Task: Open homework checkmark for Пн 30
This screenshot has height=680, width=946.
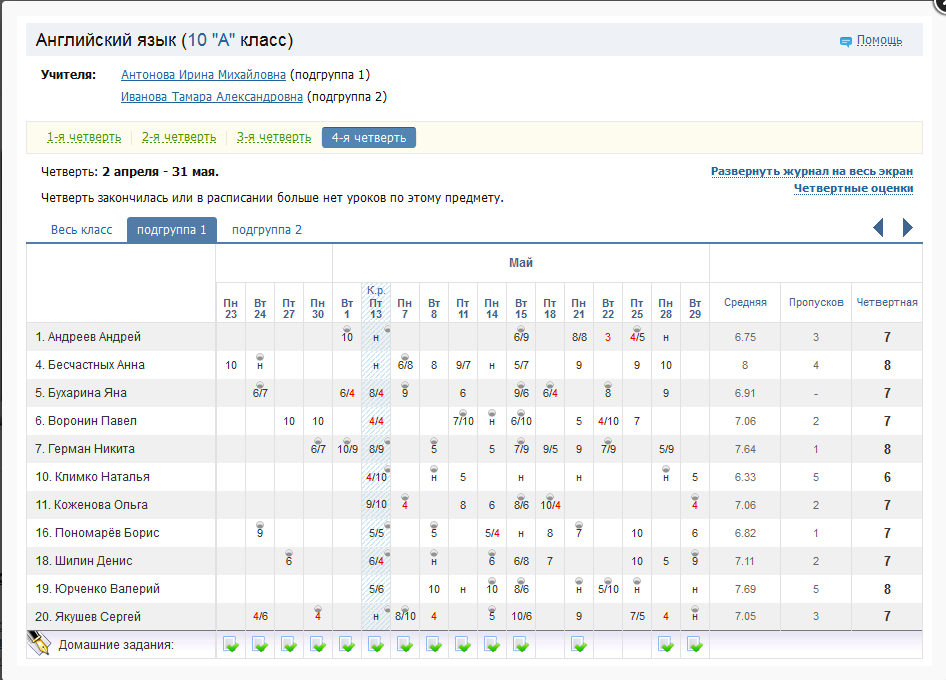Action: (x=318, y=645)
